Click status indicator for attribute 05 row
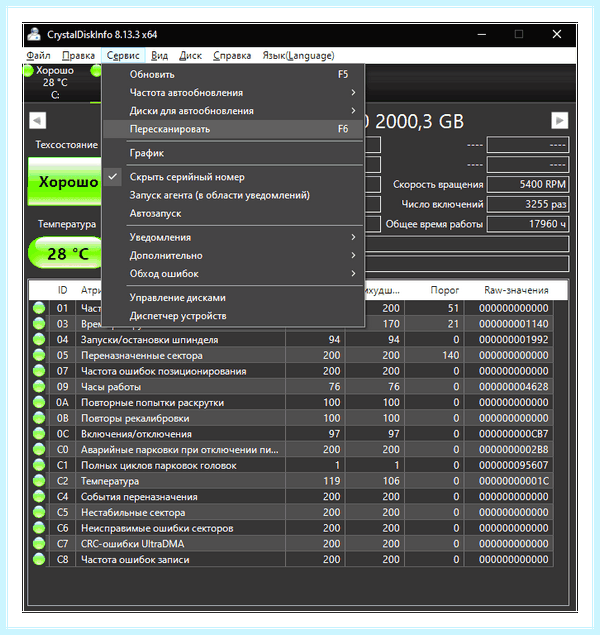Screen dimensions: 600x635 point(39,355)
